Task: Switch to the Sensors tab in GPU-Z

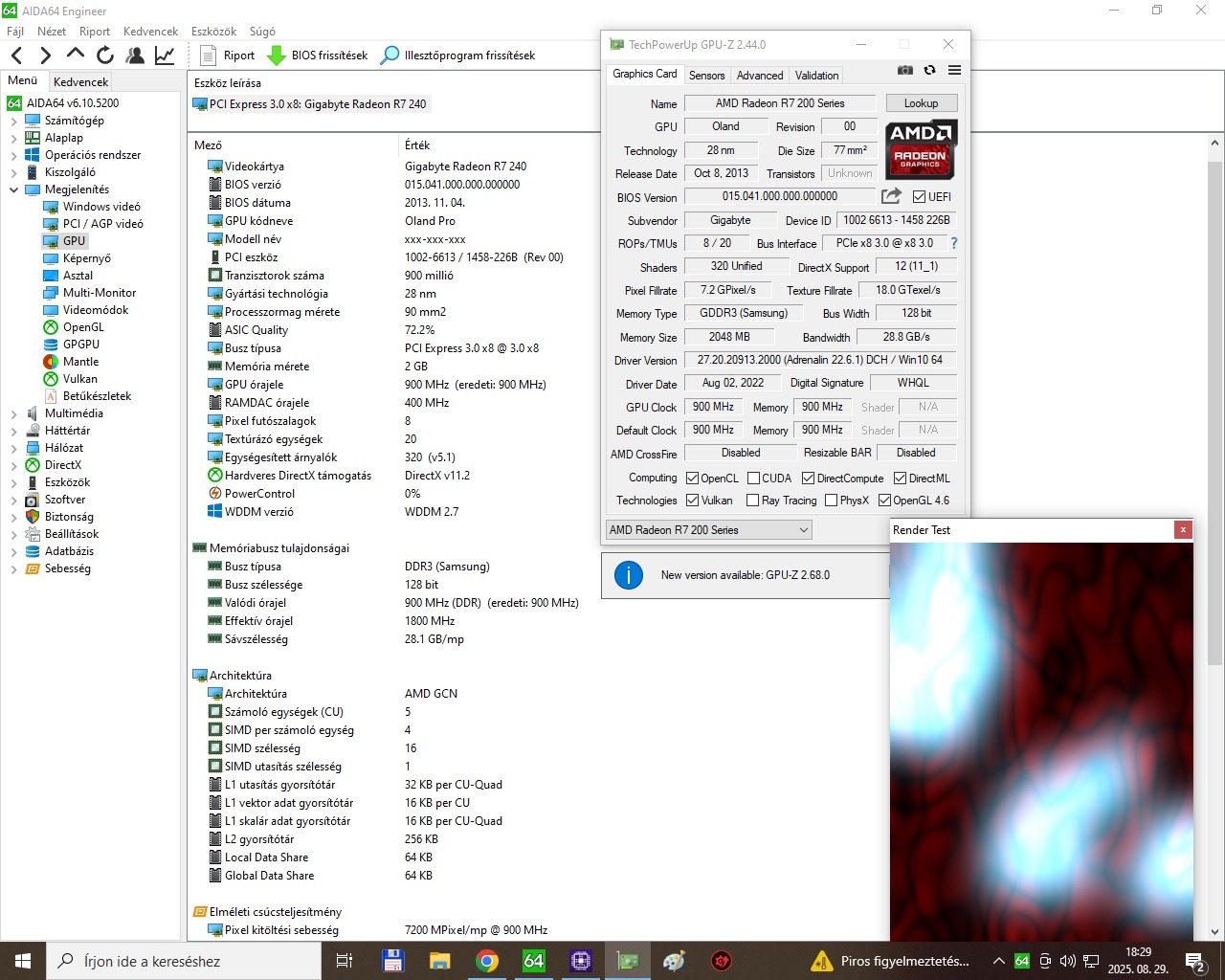Action: pos(706,75)
